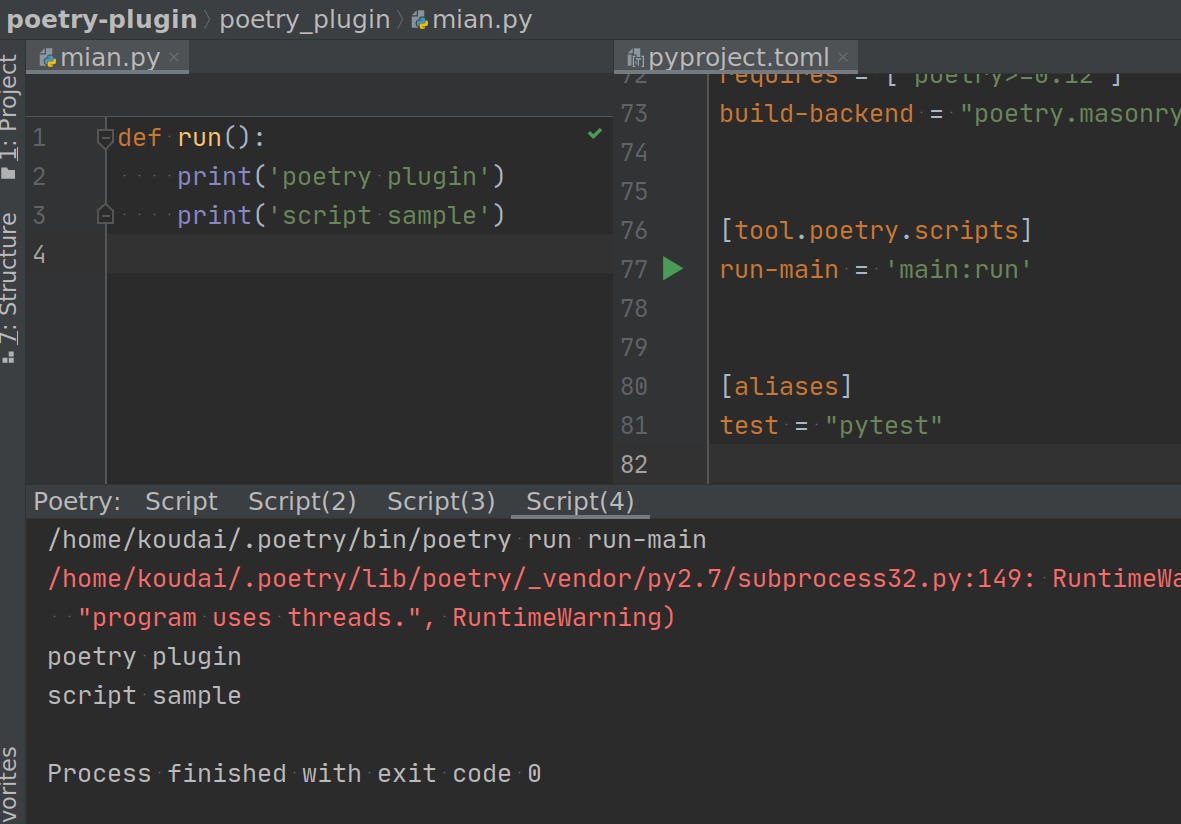
Task: Click line number 82 in pyproject.toml
Action: click(x=634, y=463)
